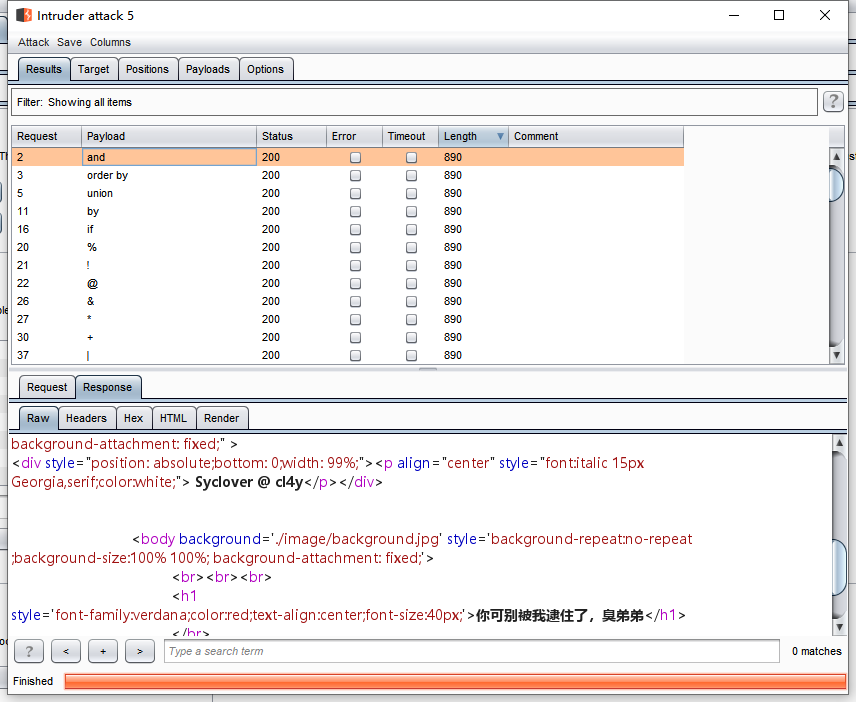Close the Intruder attack 5 window
Screen dimensions: 856x702
(825, 15)
